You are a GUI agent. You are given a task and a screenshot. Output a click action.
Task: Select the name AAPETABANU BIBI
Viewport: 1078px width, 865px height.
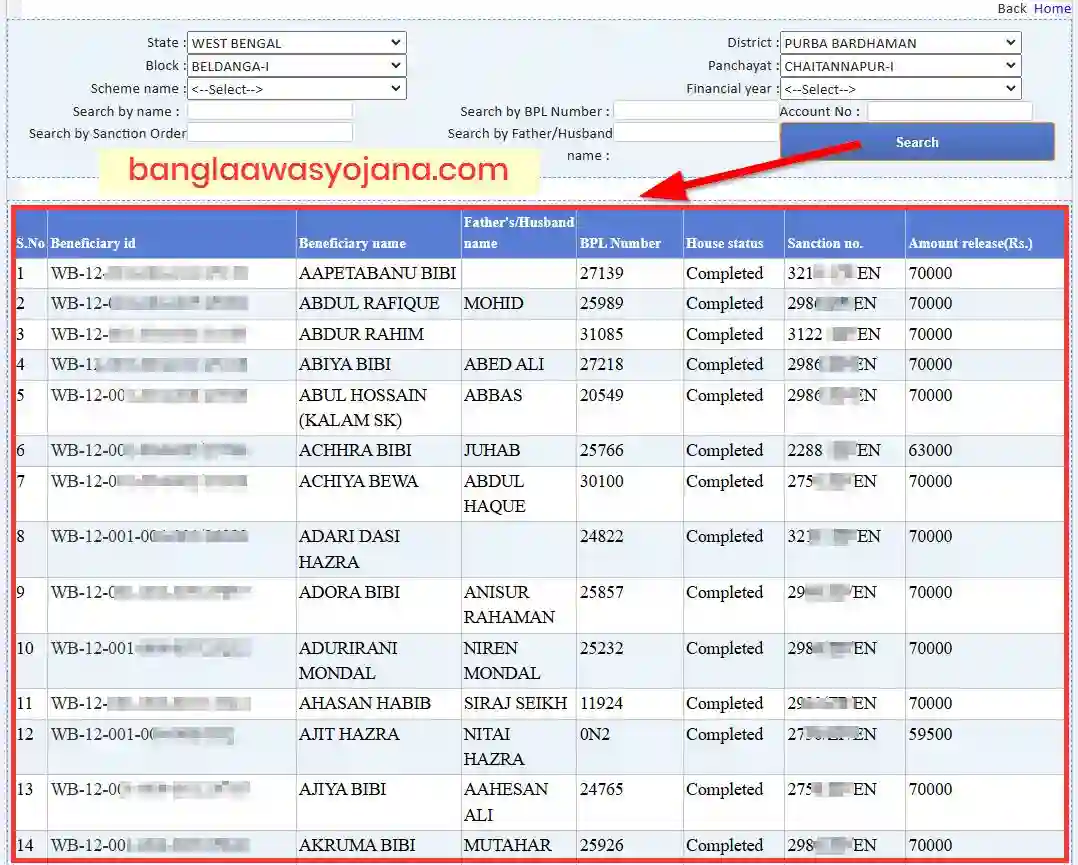(x=377, y=273)
